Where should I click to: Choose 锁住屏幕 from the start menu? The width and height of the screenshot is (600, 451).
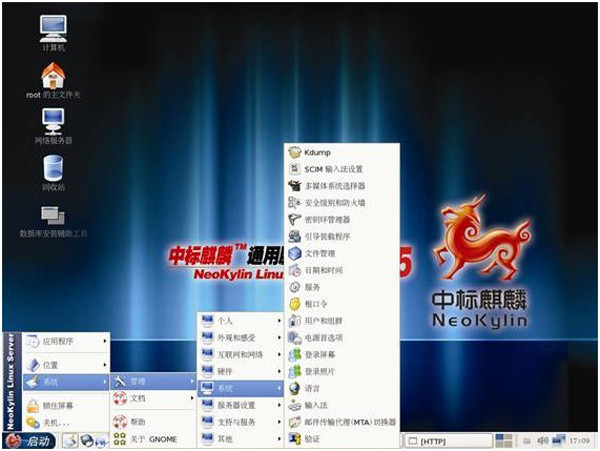[x=66, y=405]
